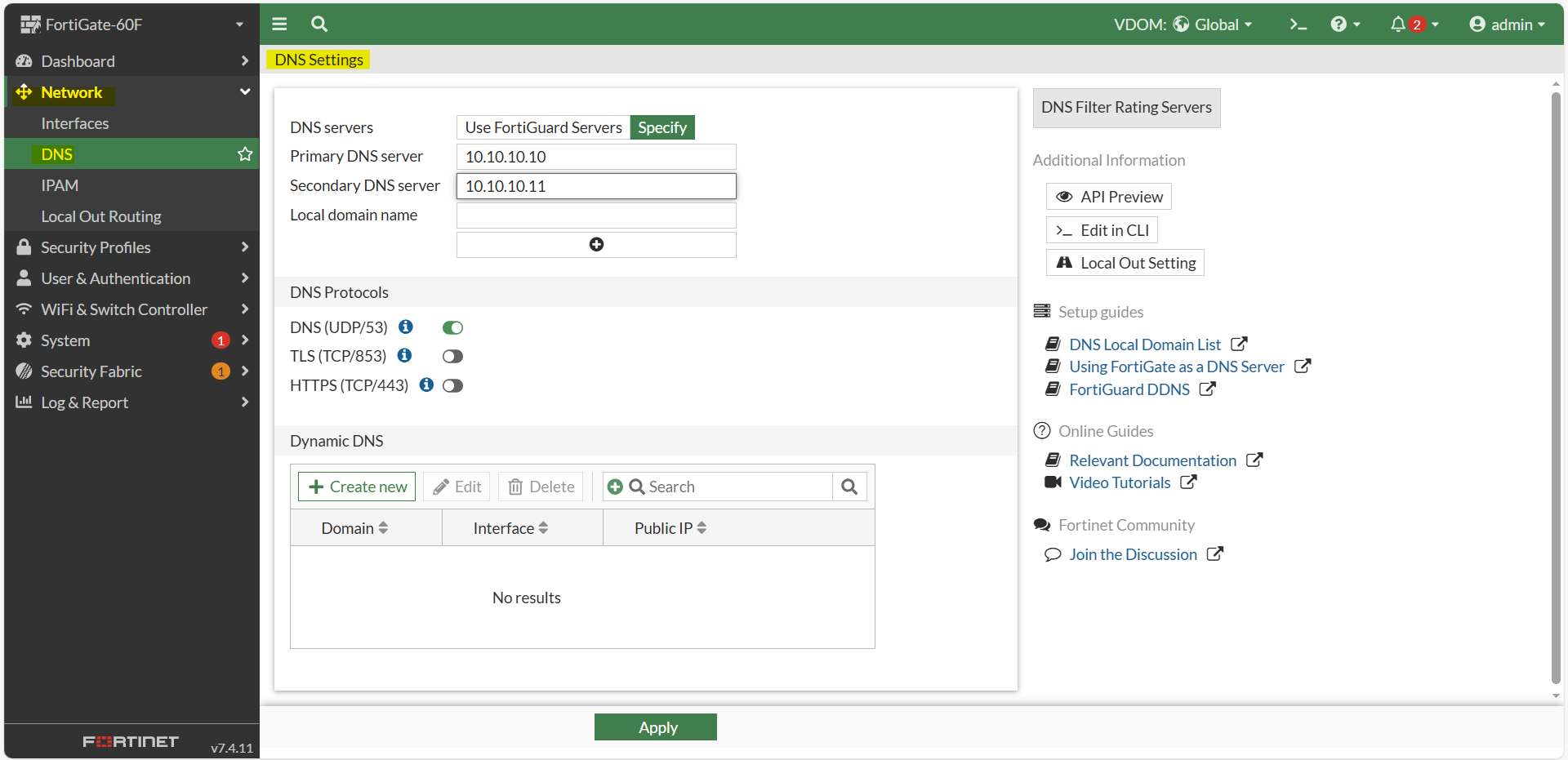
Task: Select the Specify DNS servers option
Action: pyautogui.click(x=662, y=127)
